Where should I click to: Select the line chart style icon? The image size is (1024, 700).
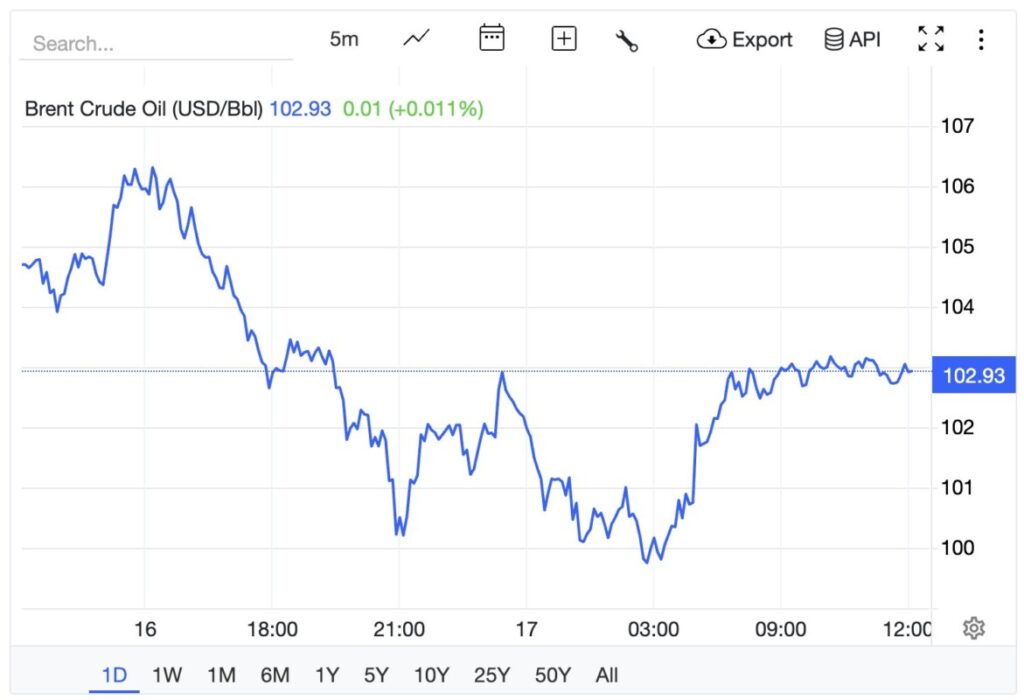click(x=416, y=38)
